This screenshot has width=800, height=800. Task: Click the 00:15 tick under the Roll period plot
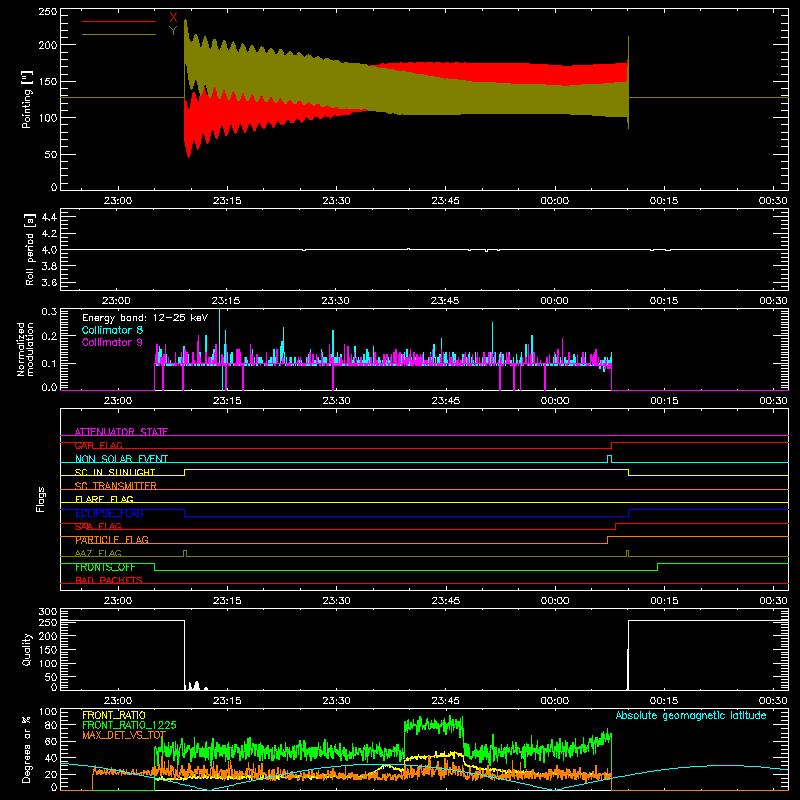tap(664, 301)
